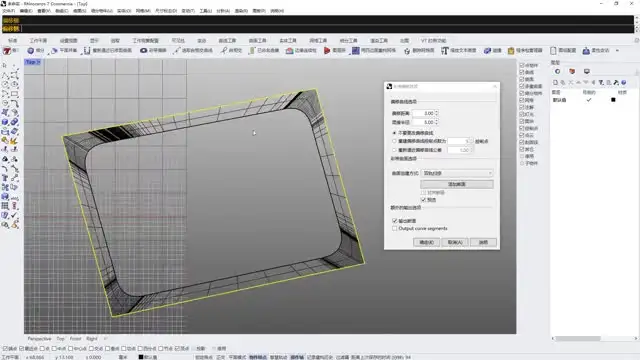Click the red arrow toolbar icon
The width and height of the screenshot is (640, 360).
click(327, 51)
